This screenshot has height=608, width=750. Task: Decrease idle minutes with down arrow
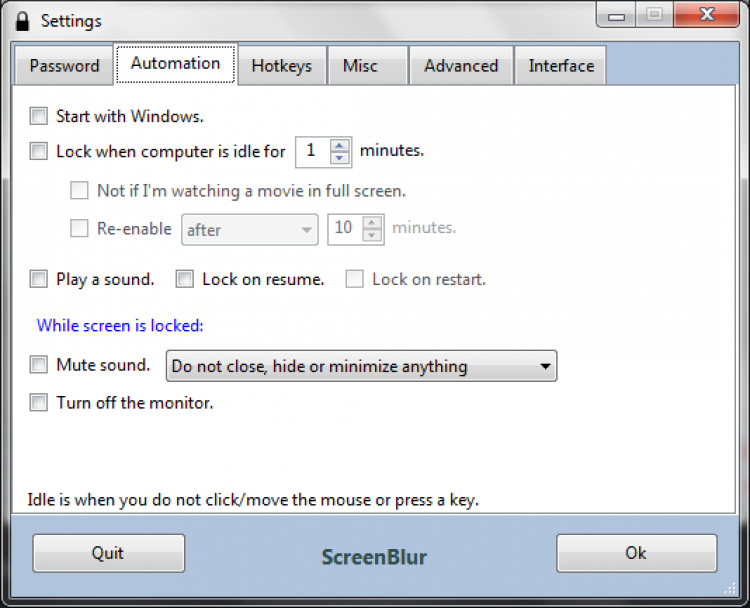pyautogui.click(x=340, y=157)
